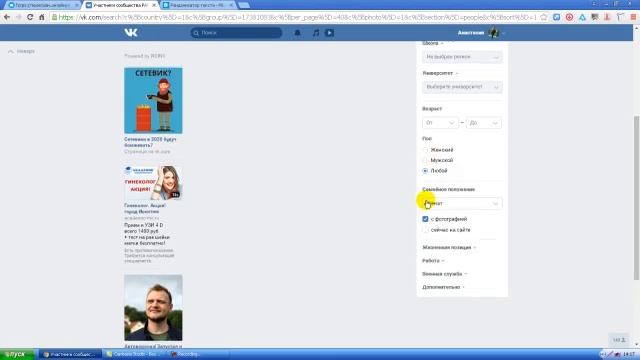
Task: Select the Любой gender radio button
Action: pyautogui.click(x=425, y=171)
